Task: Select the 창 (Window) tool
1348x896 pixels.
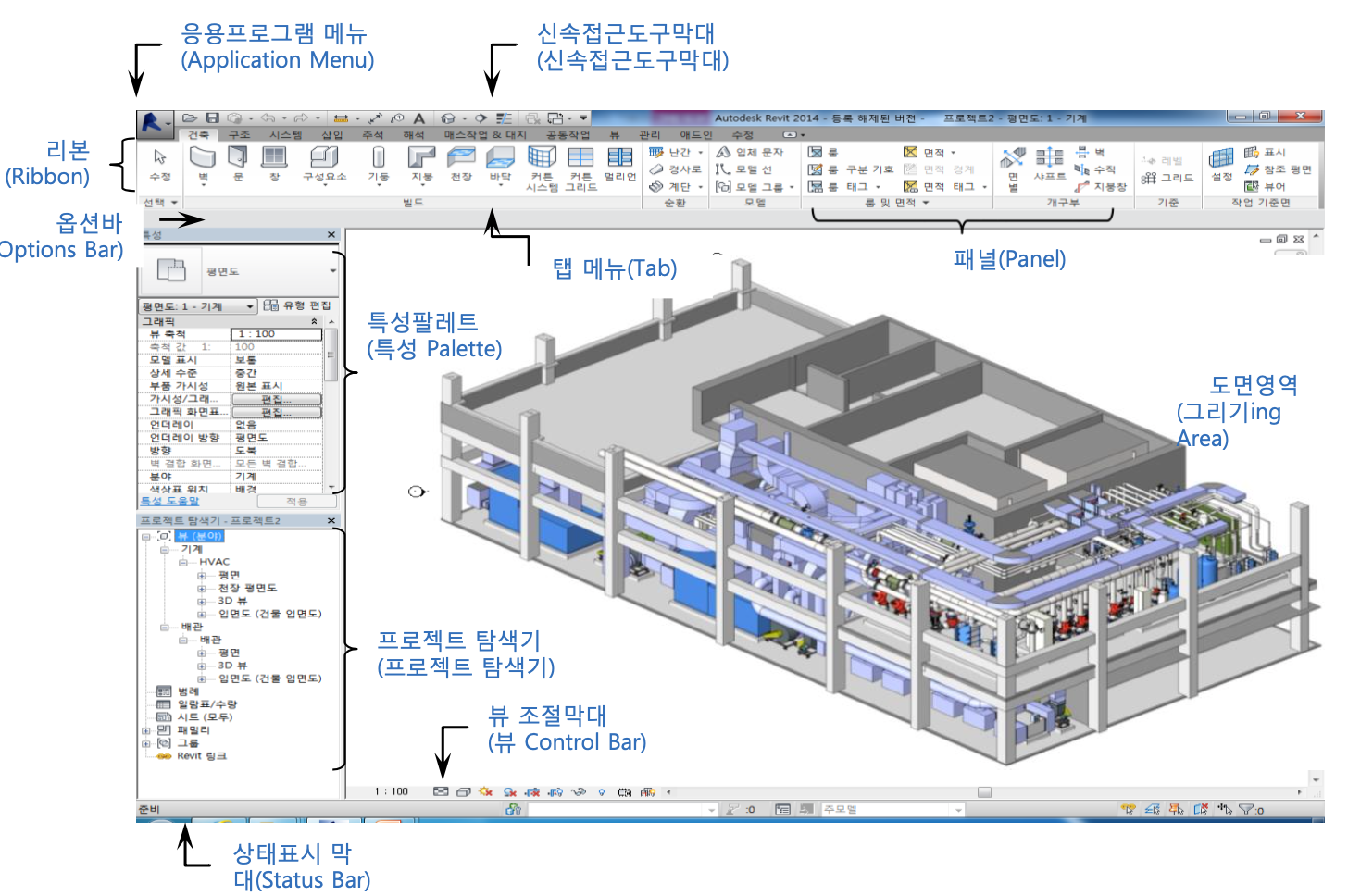Action: coord(274,165)
